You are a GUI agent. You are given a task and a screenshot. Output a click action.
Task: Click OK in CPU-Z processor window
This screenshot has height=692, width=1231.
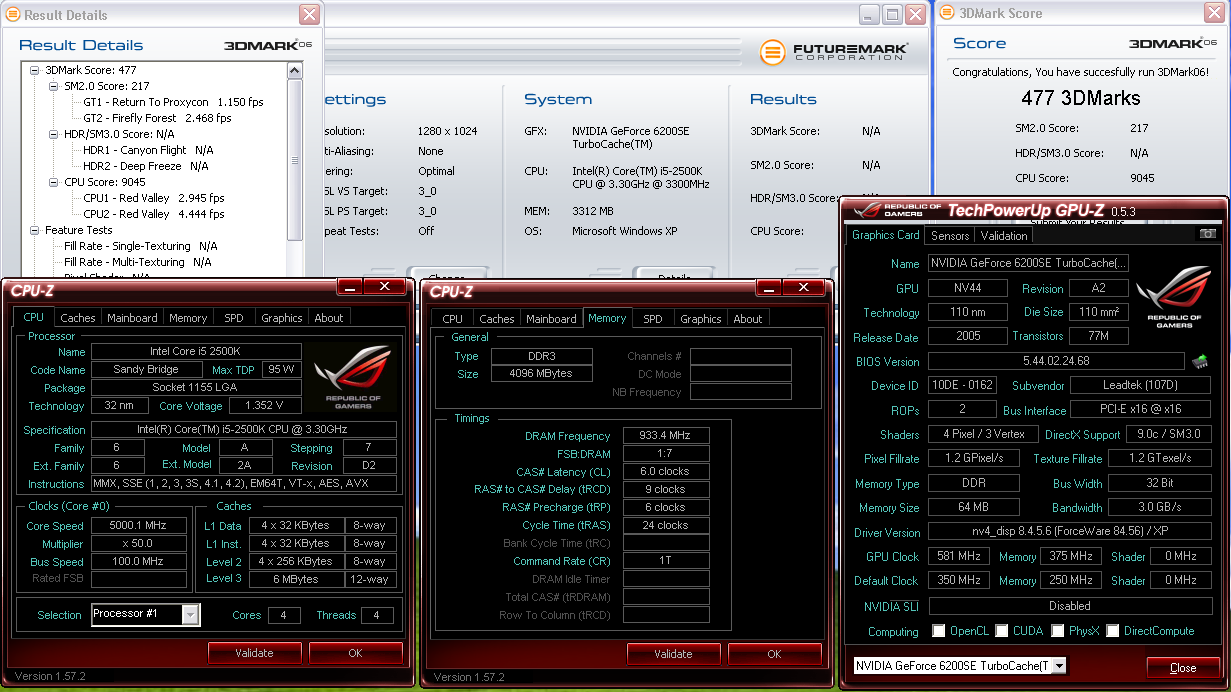pyautogui.click(x=355, y=653)
